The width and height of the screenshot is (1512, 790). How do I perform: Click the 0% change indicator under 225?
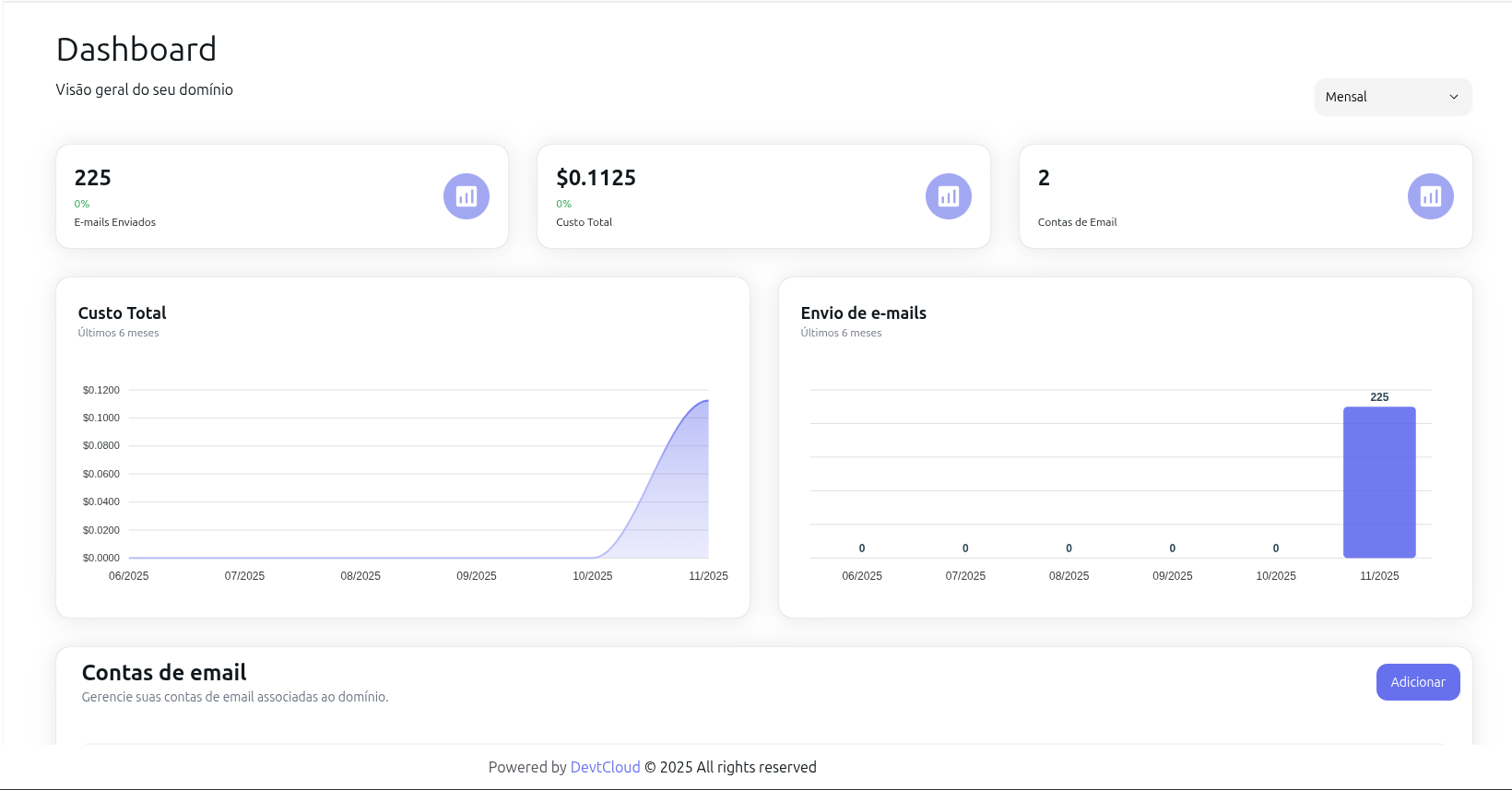[x=82, y=204]
